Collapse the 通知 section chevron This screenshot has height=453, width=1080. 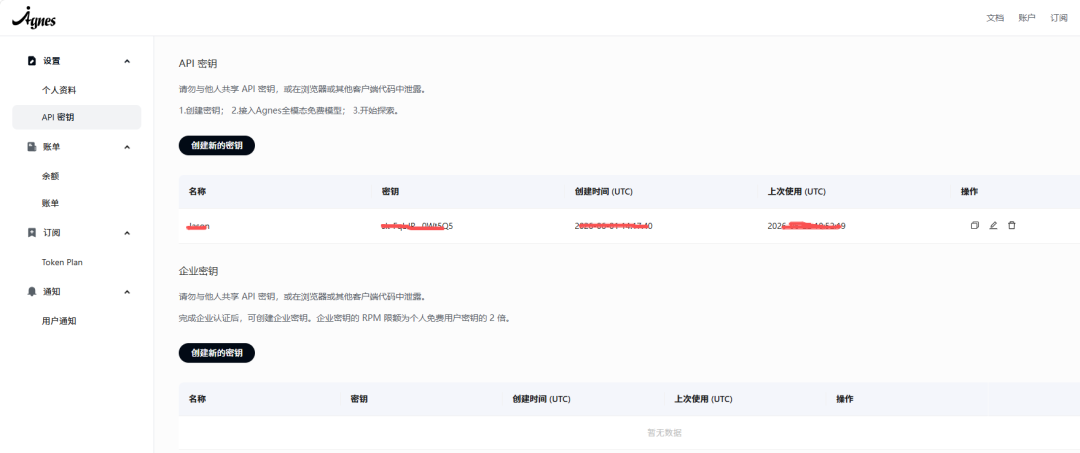127,291
